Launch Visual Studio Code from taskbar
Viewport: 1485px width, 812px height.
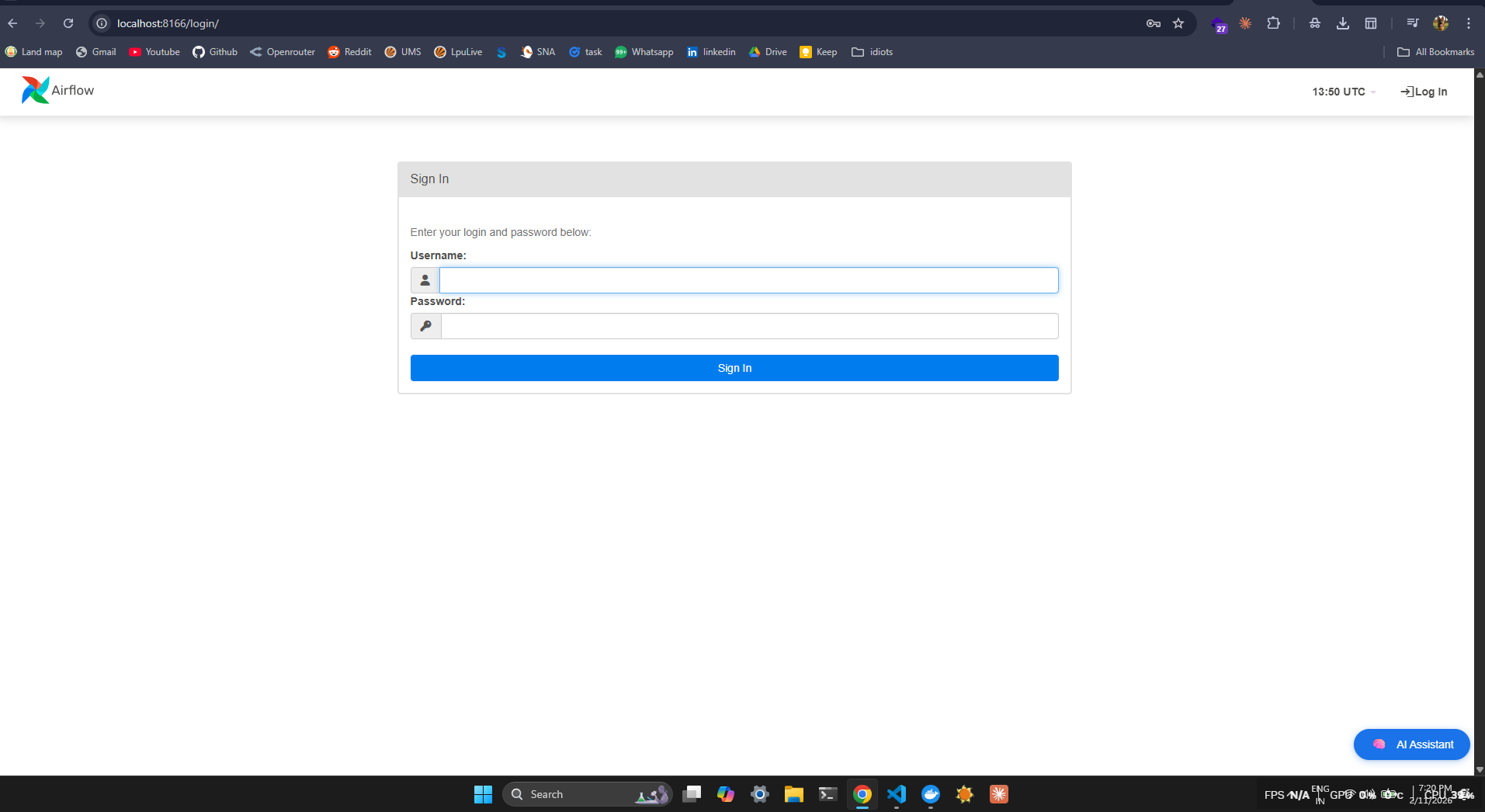click(897, 794)
